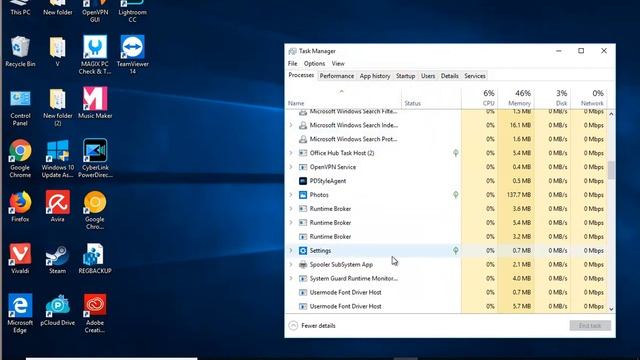640x360 pixels.
Task: Launch Adobe Creative Cloud shortcut
Action: (x=95, y=313)
